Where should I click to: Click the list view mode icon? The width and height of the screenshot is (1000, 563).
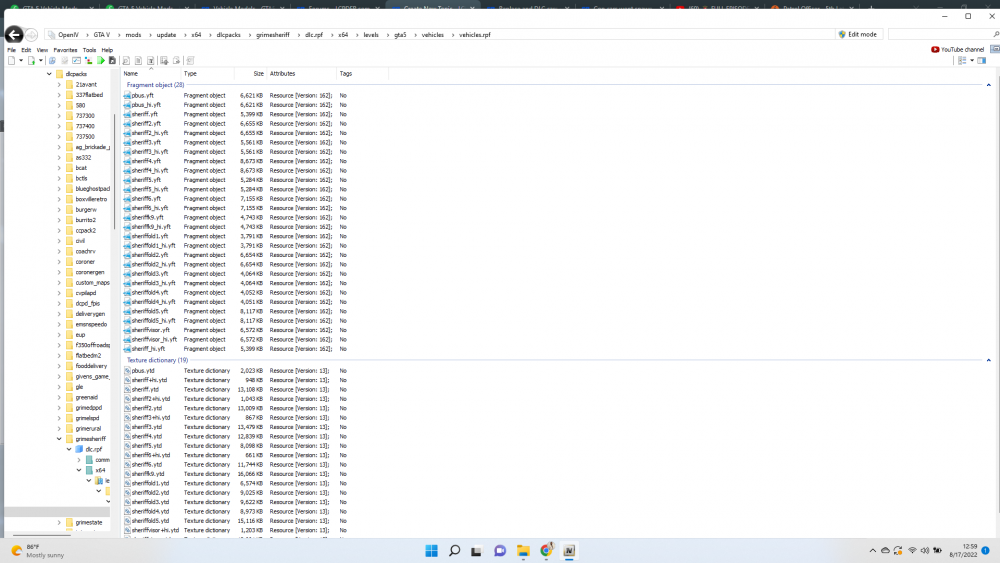pyautogui.click(x=962, y=61)
